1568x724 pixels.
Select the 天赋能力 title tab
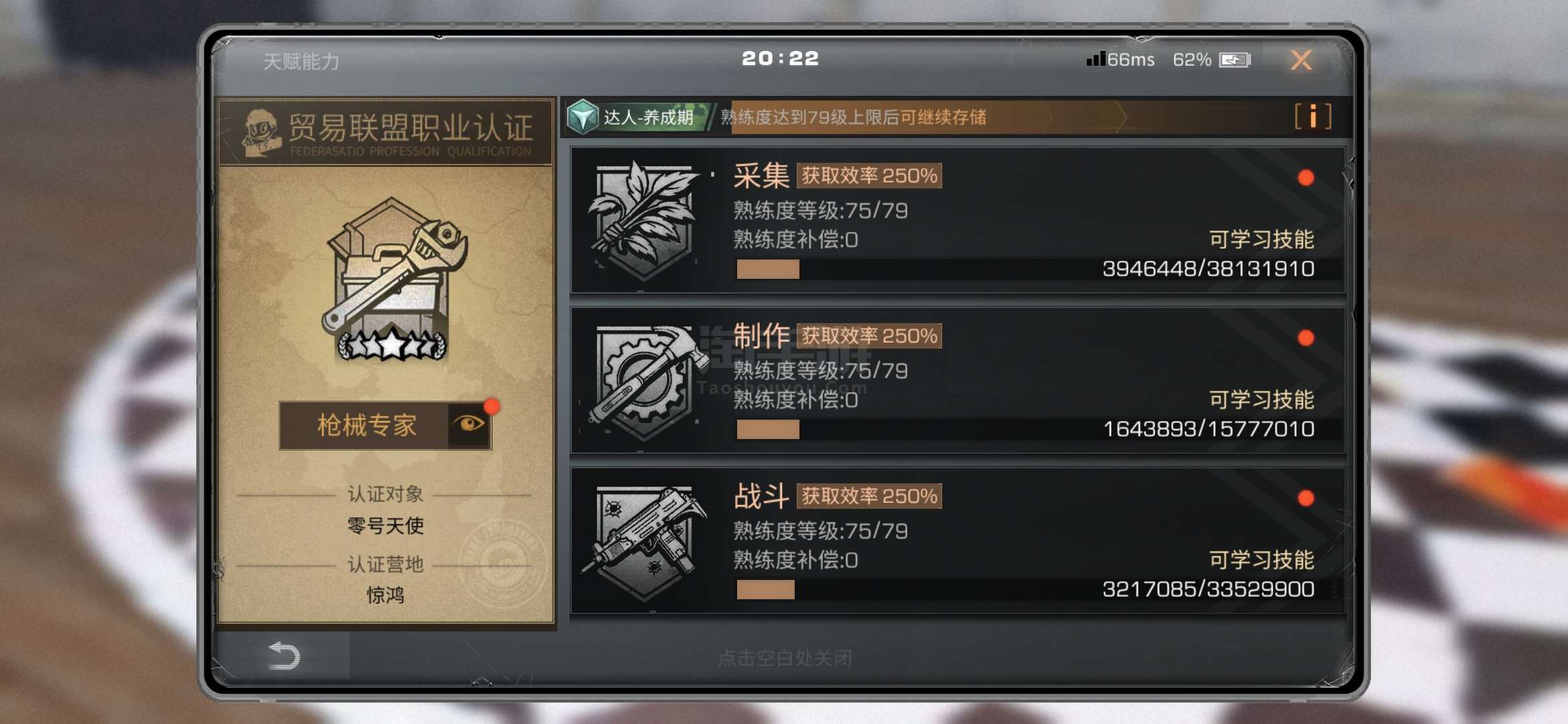tap(301, 62)
